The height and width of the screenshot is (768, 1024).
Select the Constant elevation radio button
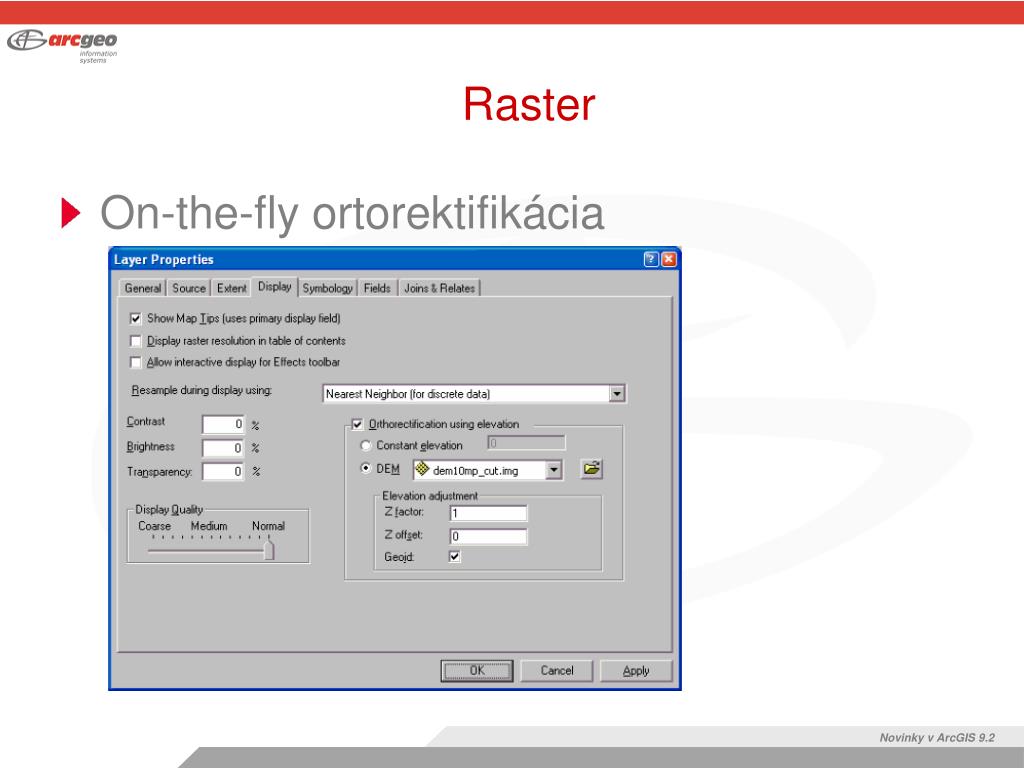click(x=366, y=446)
